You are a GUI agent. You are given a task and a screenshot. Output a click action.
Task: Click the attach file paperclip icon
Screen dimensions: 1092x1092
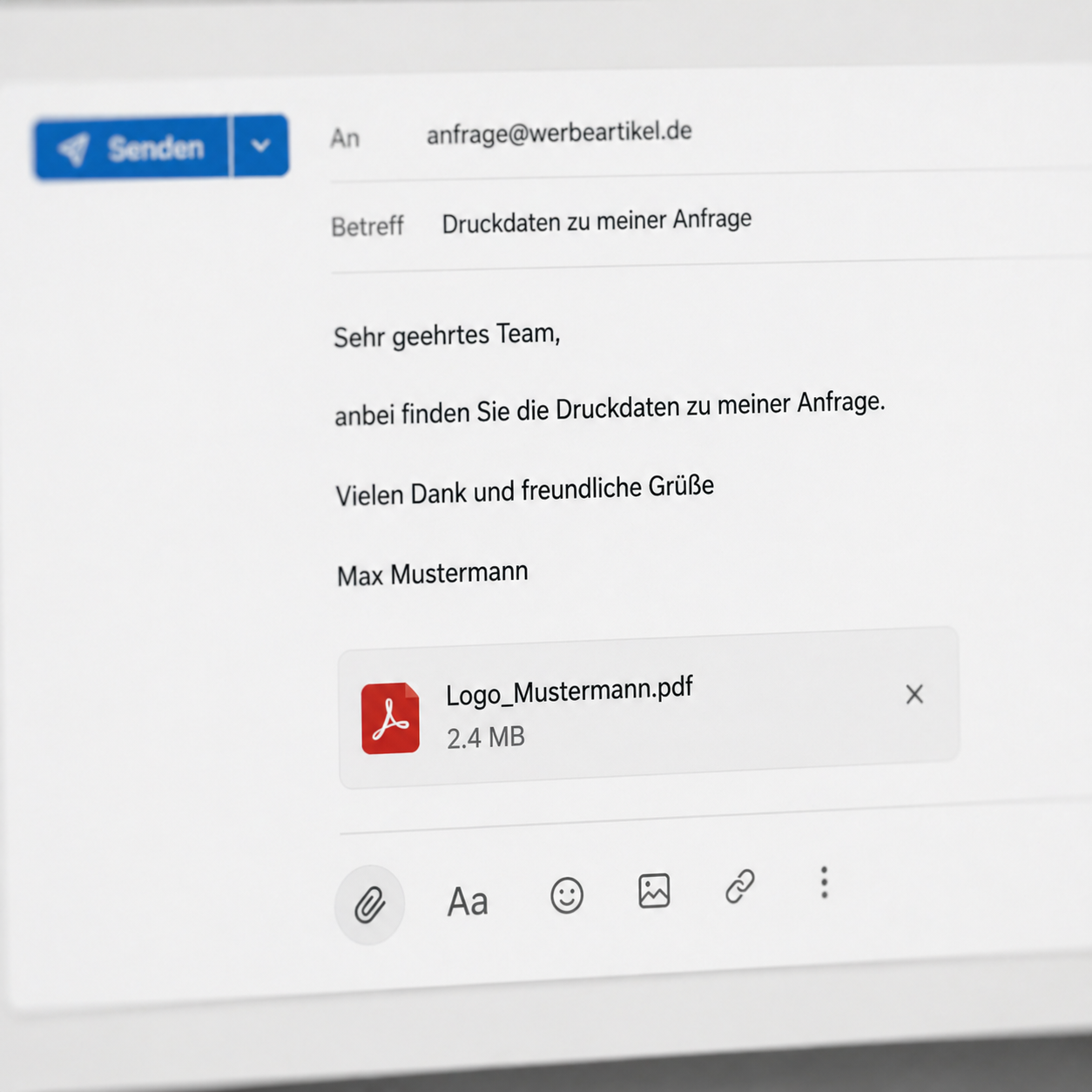(x=369, y=905)
